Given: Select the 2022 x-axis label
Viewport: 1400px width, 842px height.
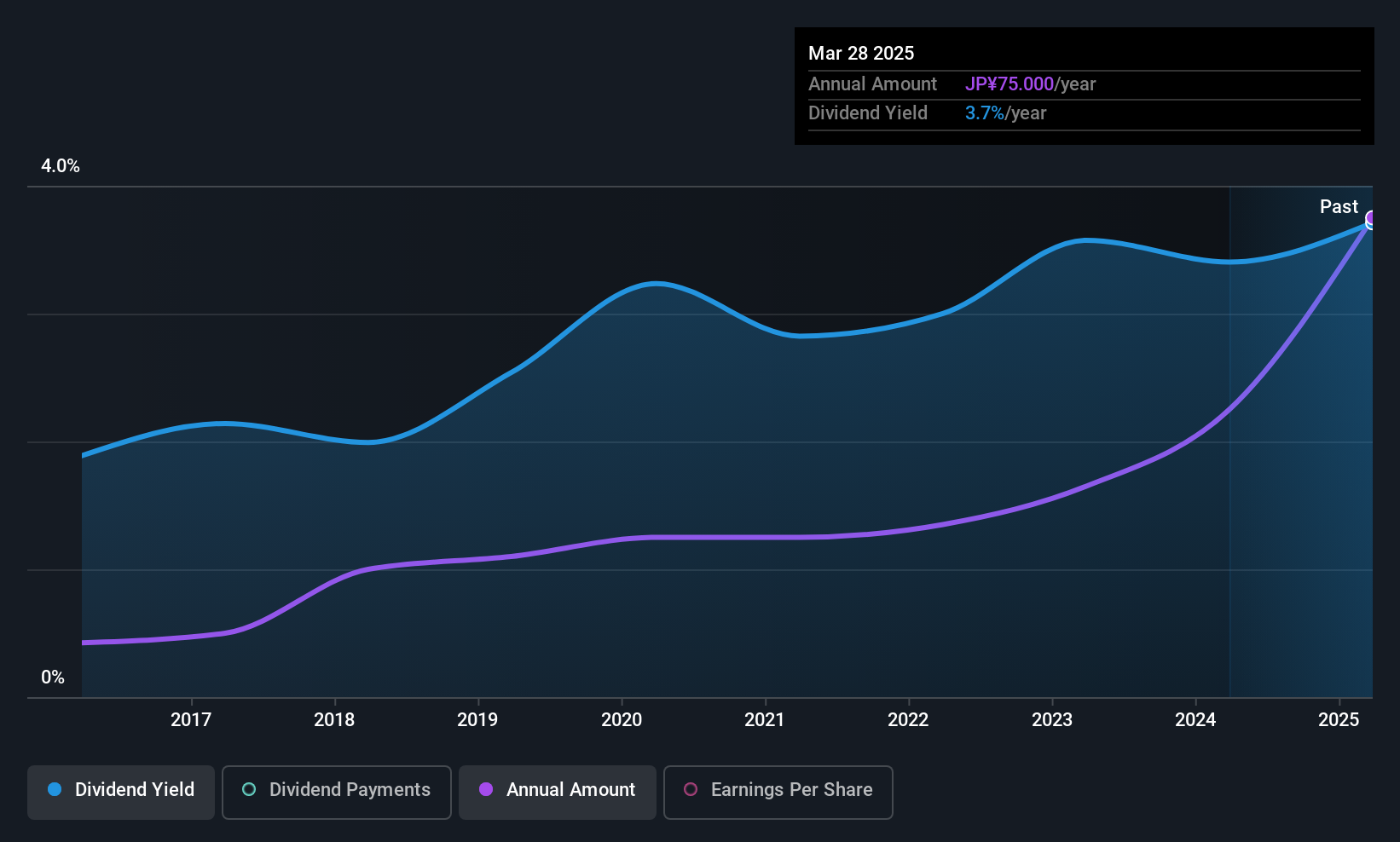Looking at the screenshot, I should [908, 719].
